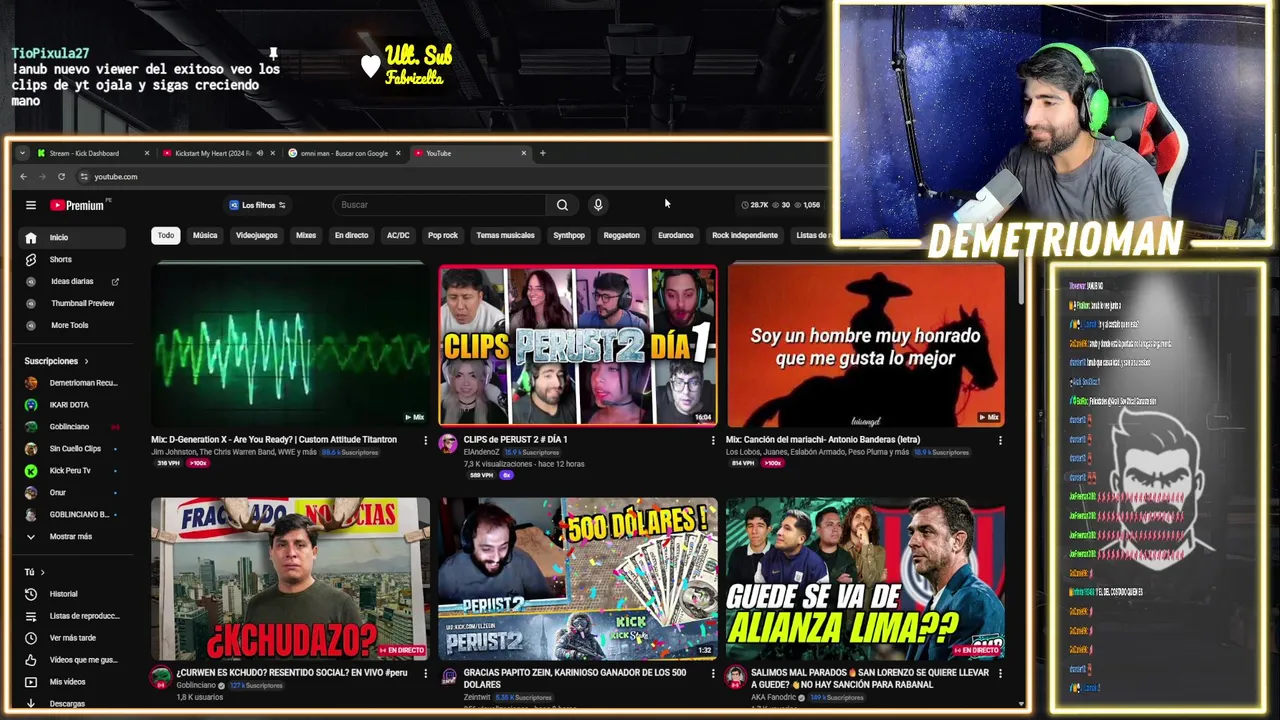This screenshot has height=720, width=1280.
Task: Click the browser address bar showing youtube.com
Action: pos(450,177)
